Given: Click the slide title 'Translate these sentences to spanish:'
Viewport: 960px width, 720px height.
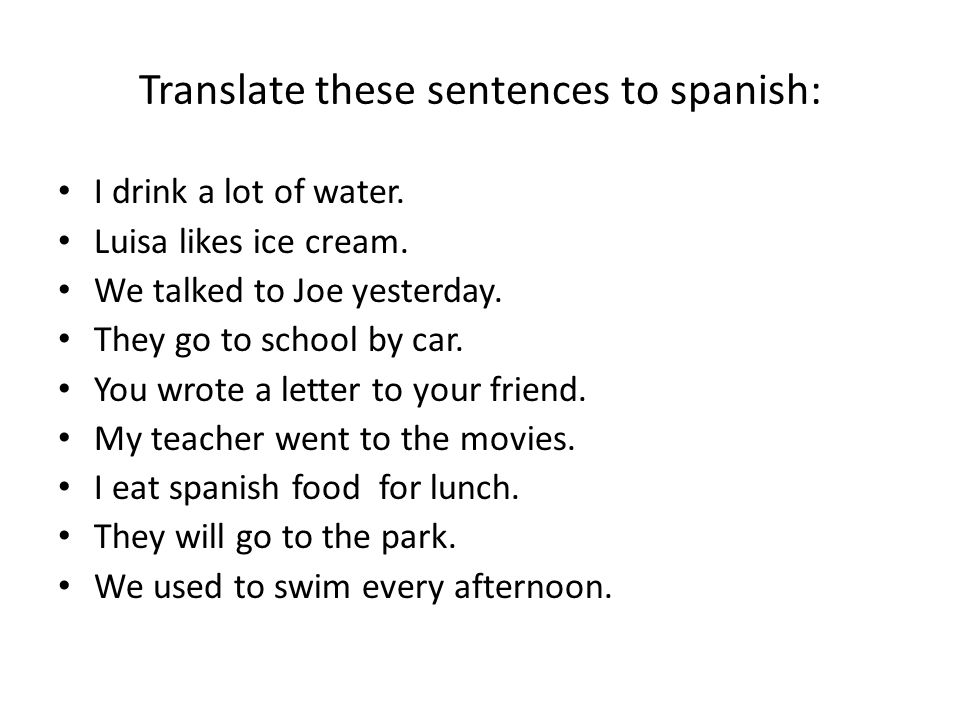Looking at the screenshot, I should click(x=479, y=91).
